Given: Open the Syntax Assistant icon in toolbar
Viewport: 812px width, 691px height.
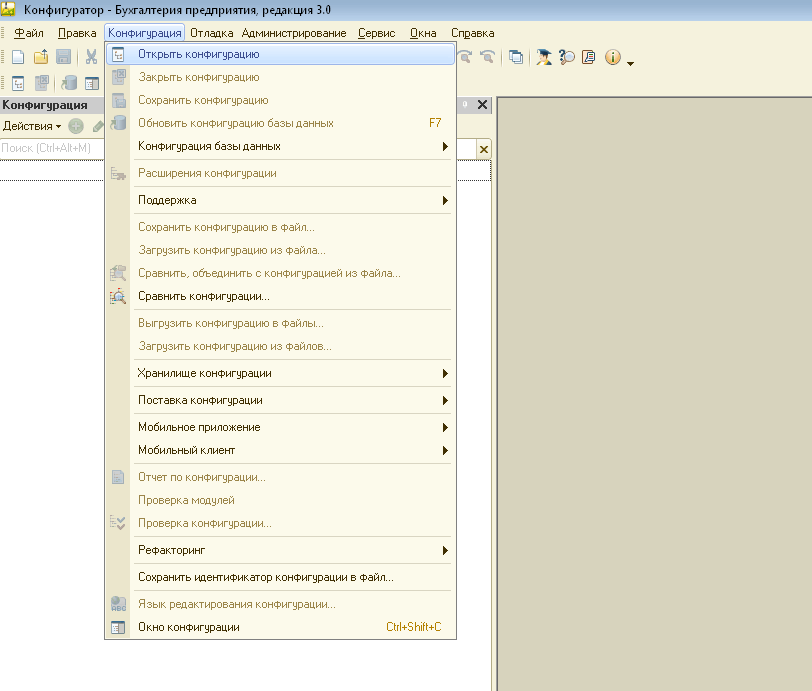Looking at the screenshot, I should click(x=544, y=58).
